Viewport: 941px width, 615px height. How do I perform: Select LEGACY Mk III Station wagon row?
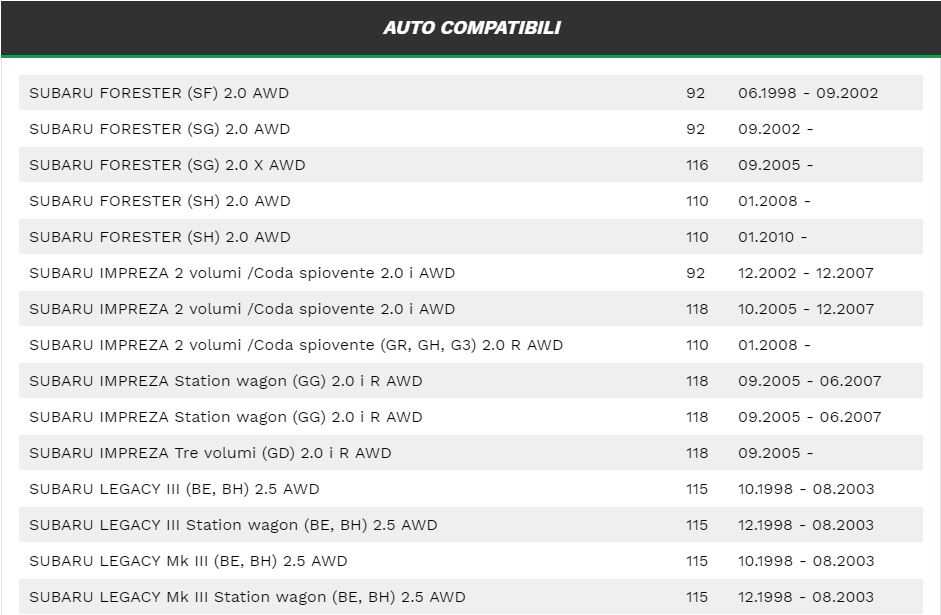470,597
